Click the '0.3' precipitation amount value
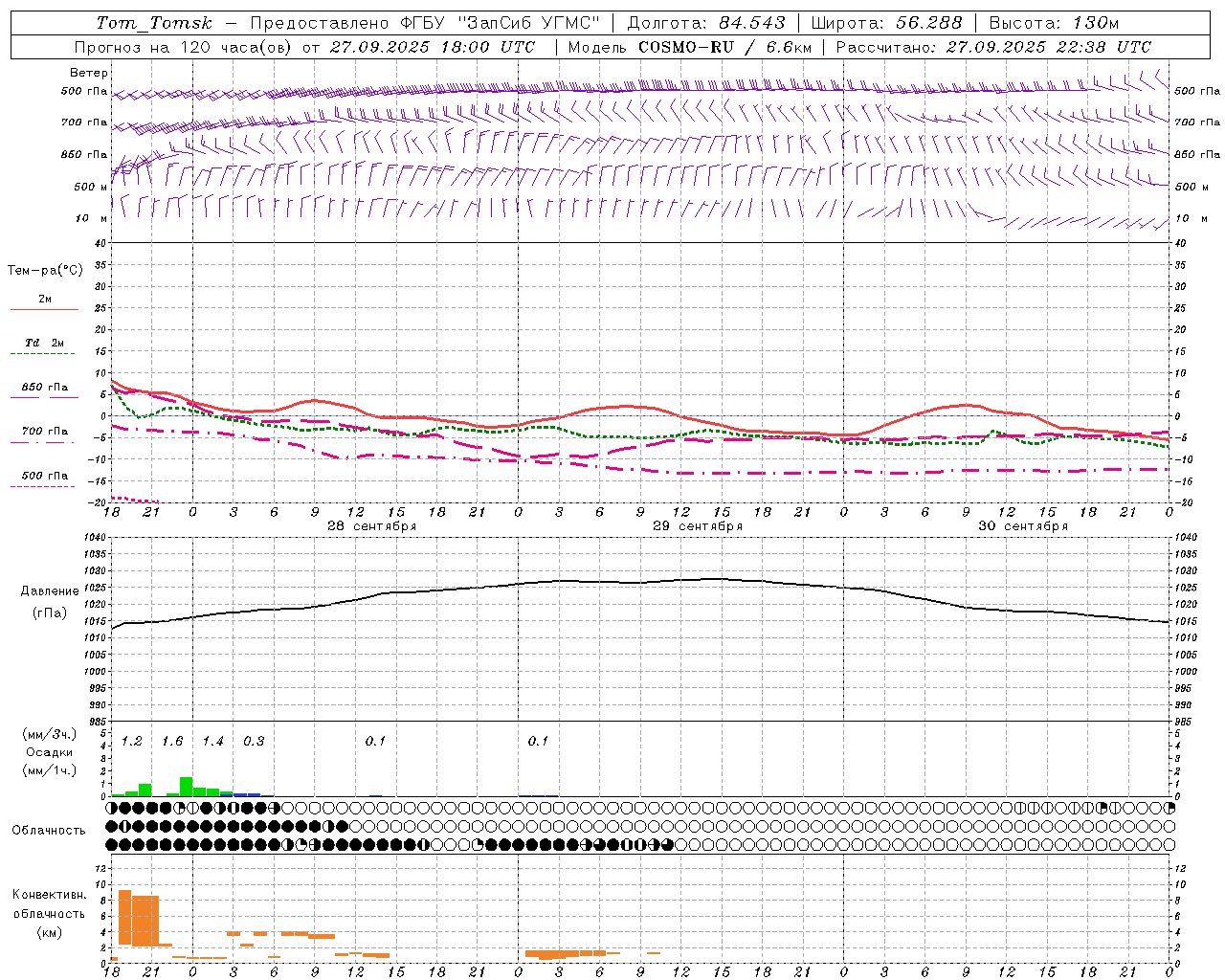Viewport: 1225px width, 980px height. (x=254, y=741)
